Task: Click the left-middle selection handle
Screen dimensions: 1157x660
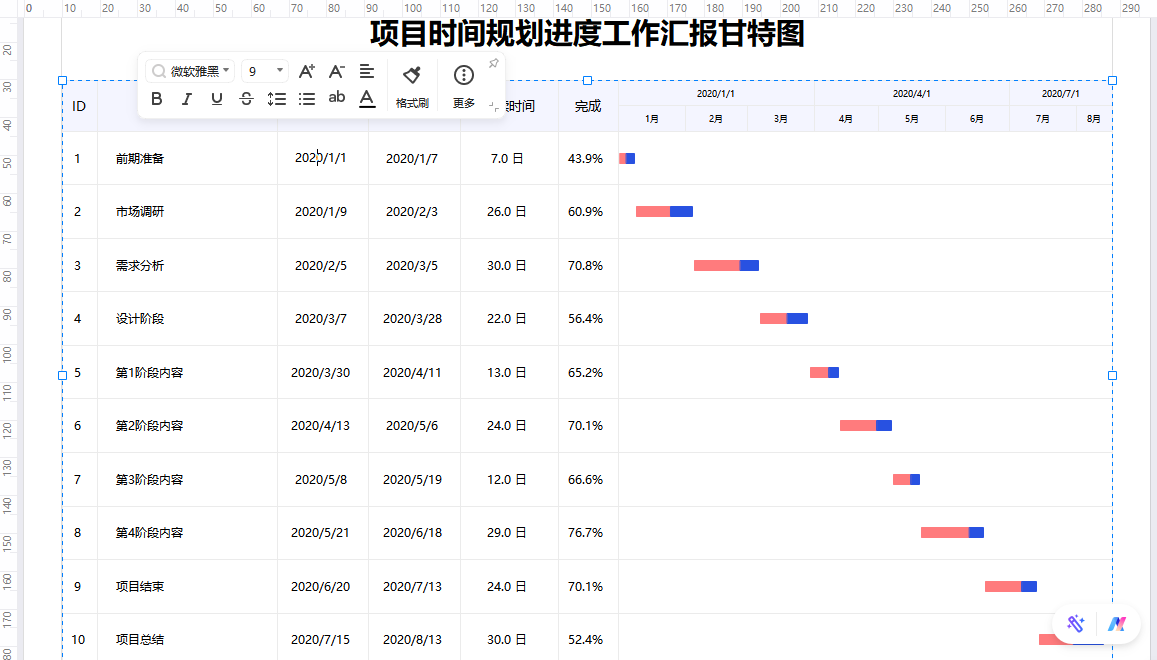Action: coord(63,375)
